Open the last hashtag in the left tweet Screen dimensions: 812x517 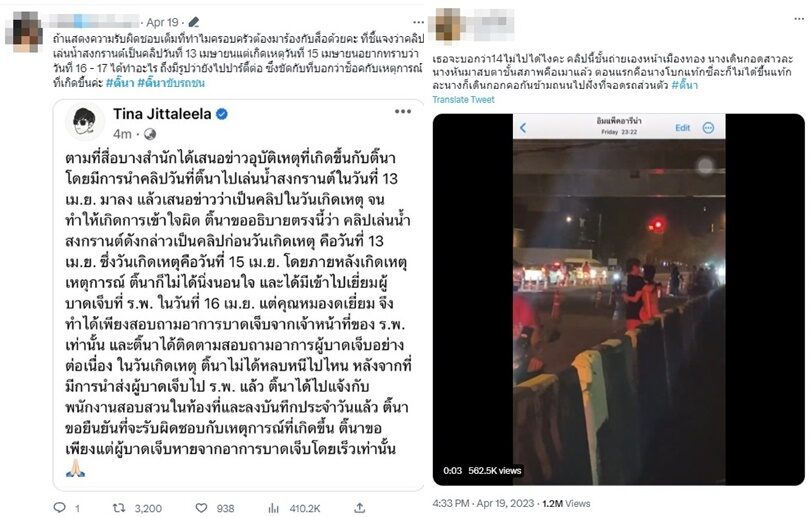point(171,83)
